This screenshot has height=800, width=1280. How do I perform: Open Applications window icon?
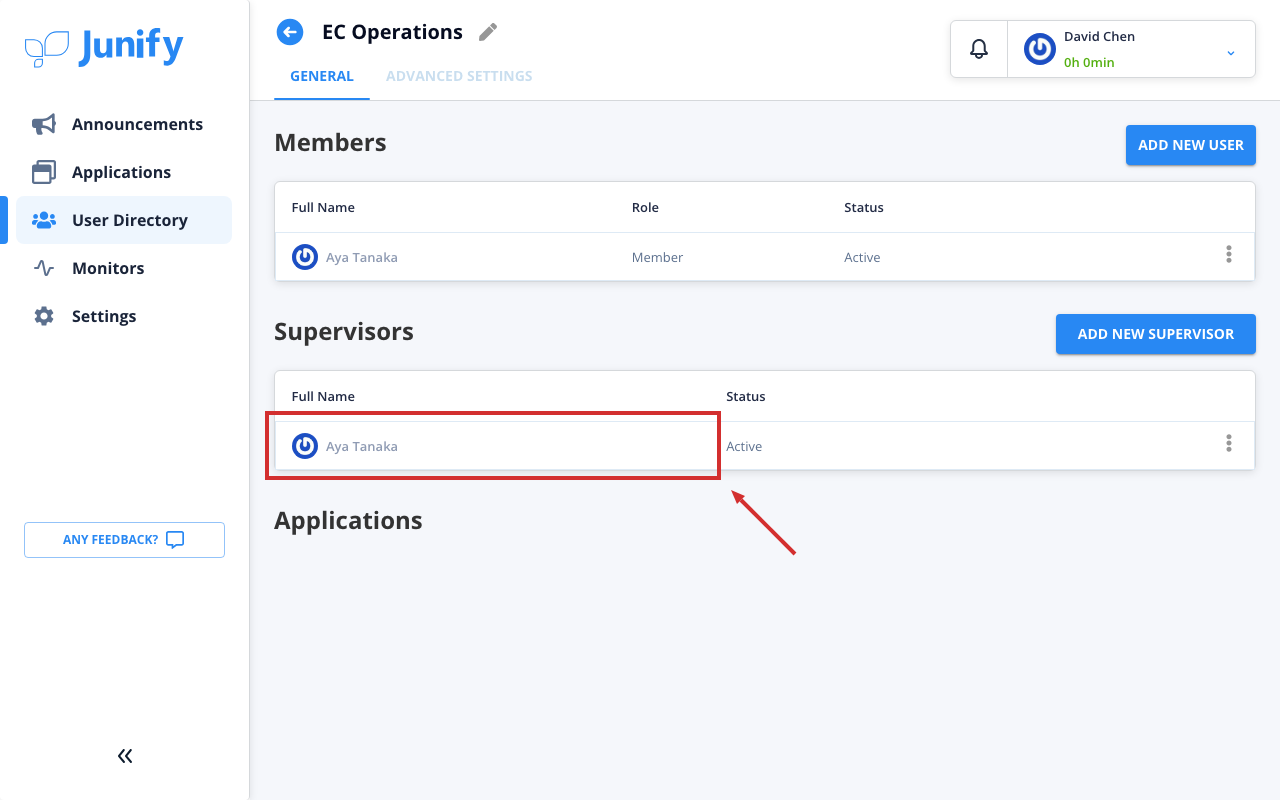[x=44, y=172]
